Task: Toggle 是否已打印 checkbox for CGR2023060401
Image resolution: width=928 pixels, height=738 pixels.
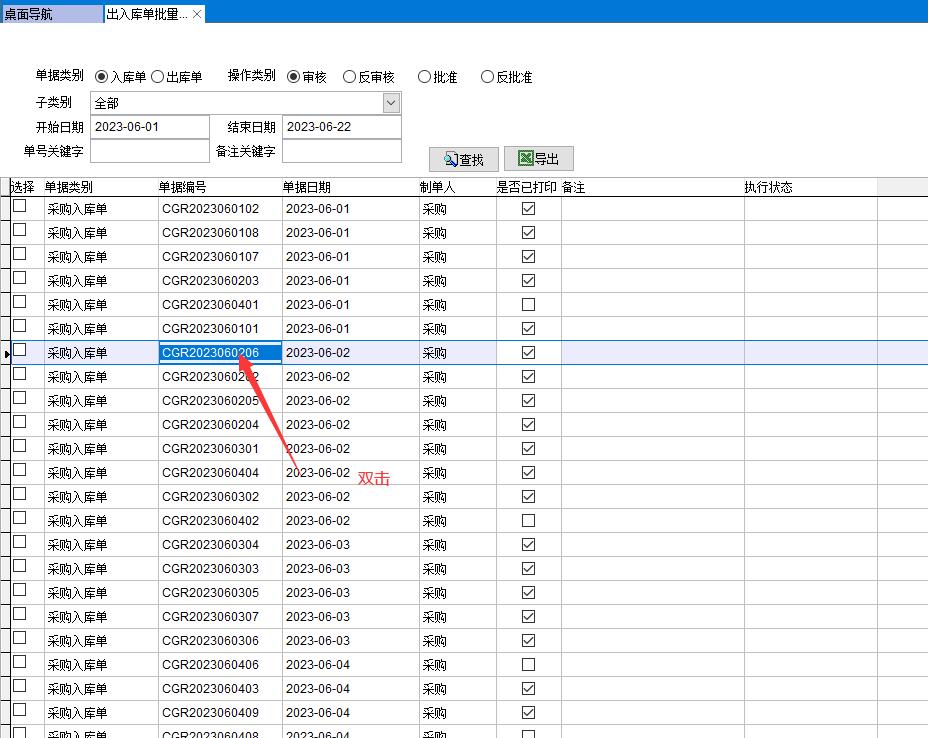Action: [x=528, y=305]
